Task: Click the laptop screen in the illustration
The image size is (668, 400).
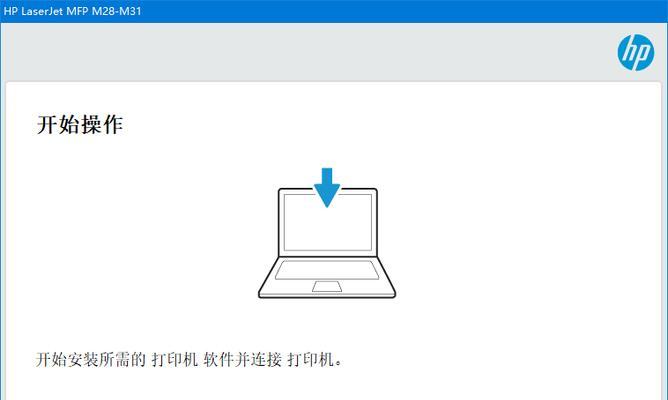Action: [328, 222]
